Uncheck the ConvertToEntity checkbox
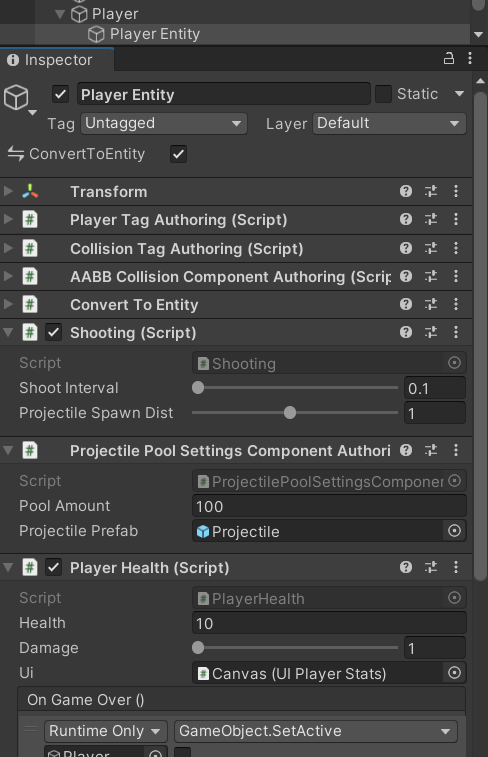The width and height of the screenshot is (488, 757). (x=179, y=154)
